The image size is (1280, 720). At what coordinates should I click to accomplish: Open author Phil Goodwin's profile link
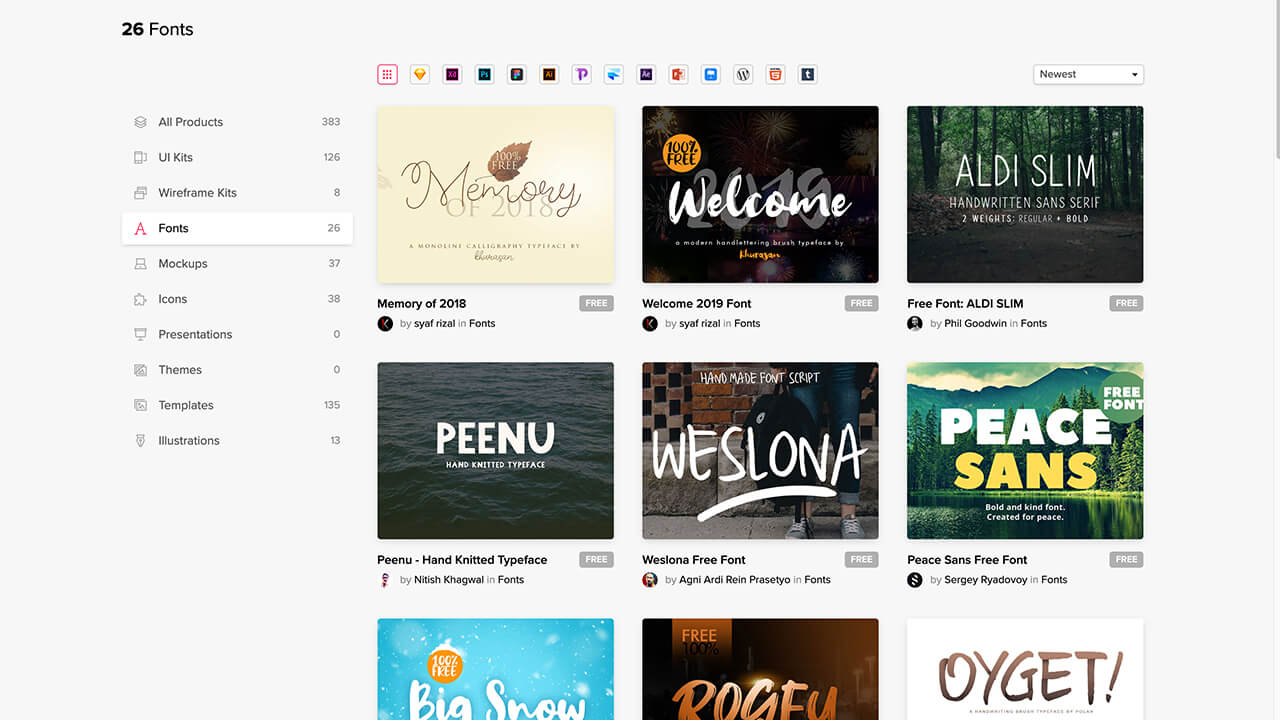pyautogui.click(x=975, y=324)
